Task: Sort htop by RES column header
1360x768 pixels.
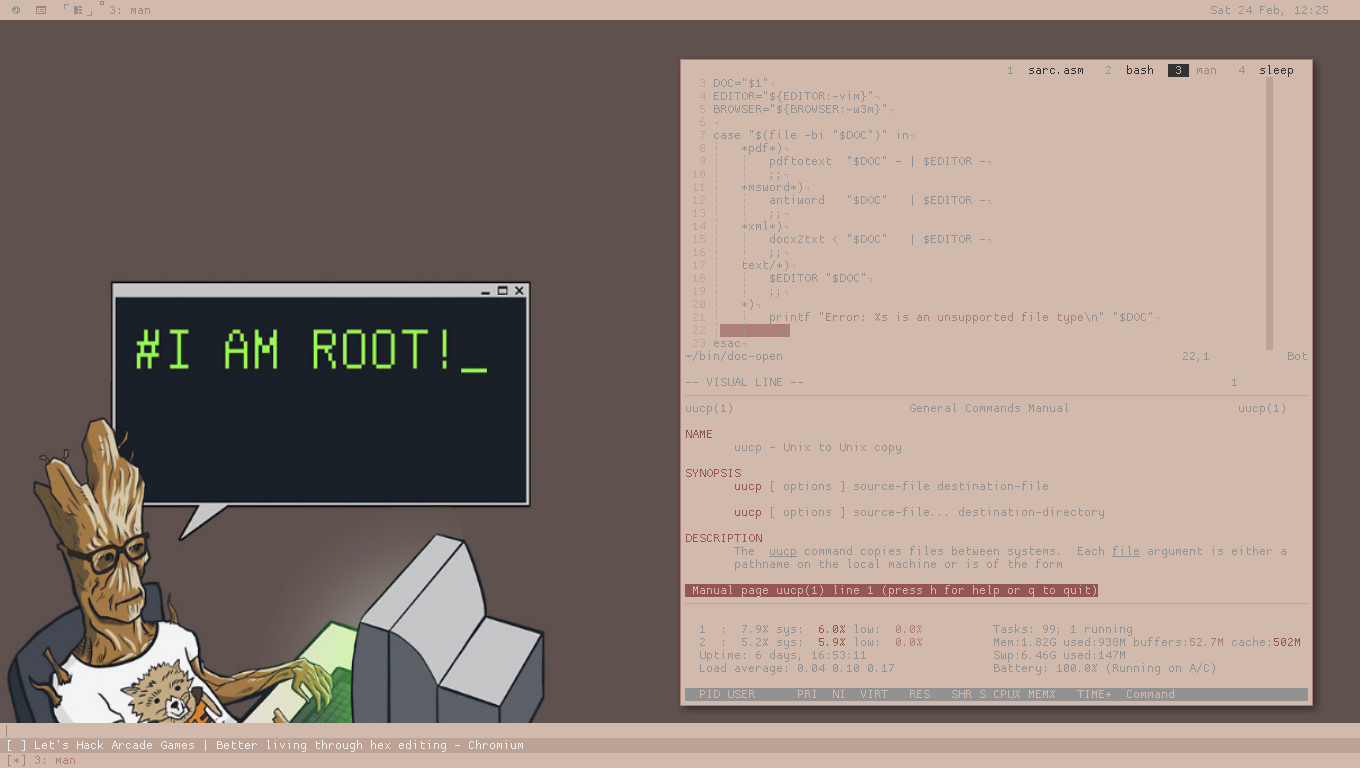Action: pos(919,694)
